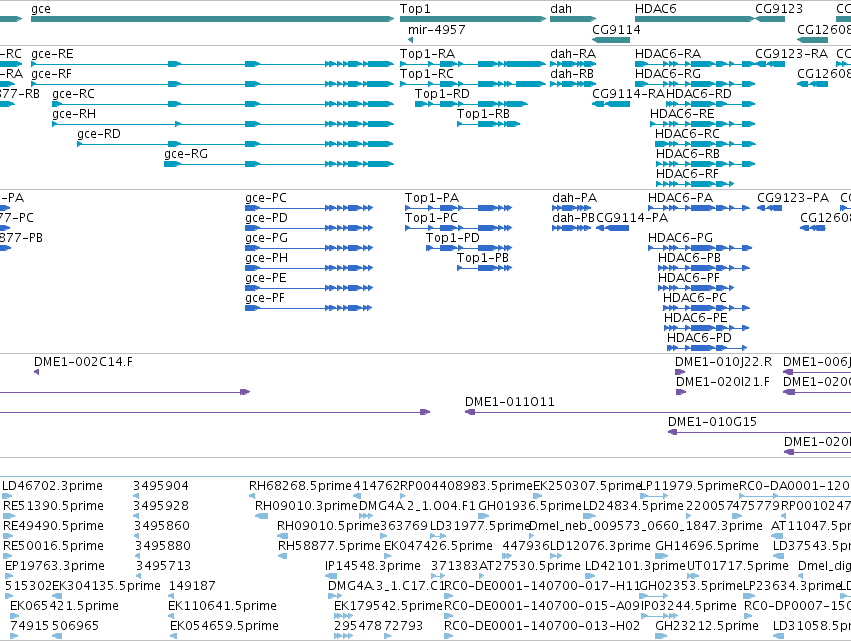The width and height of the screenshot is (851, 641).
Task: Open transcript gce-RH label
Action: point(74,114)
